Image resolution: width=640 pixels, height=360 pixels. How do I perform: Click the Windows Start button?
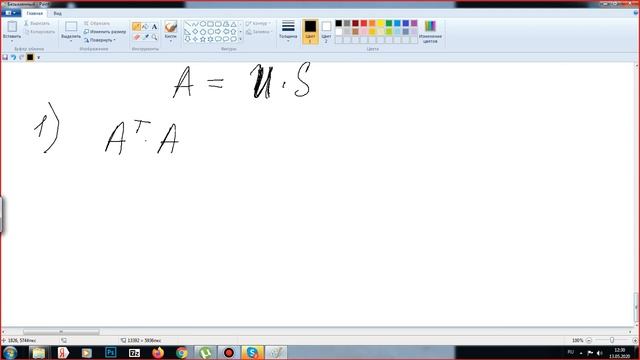pyautogui.click(x=10, y=352)
